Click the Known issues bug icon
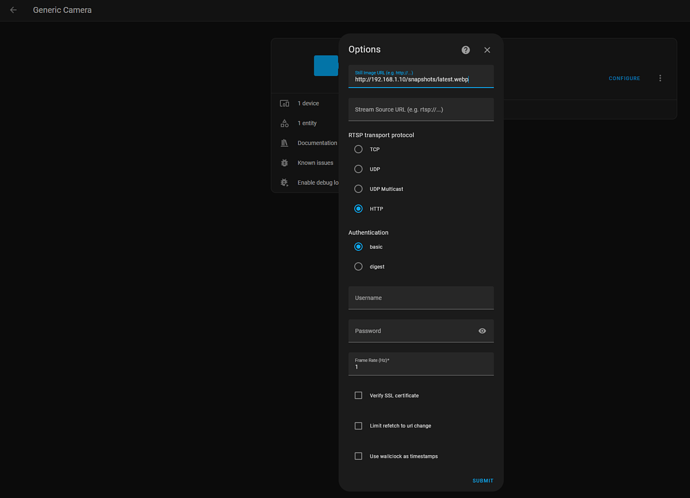Image resolution: width=690 pixels, height=498 pixels. pyautogui.click(x=285, y=163)
